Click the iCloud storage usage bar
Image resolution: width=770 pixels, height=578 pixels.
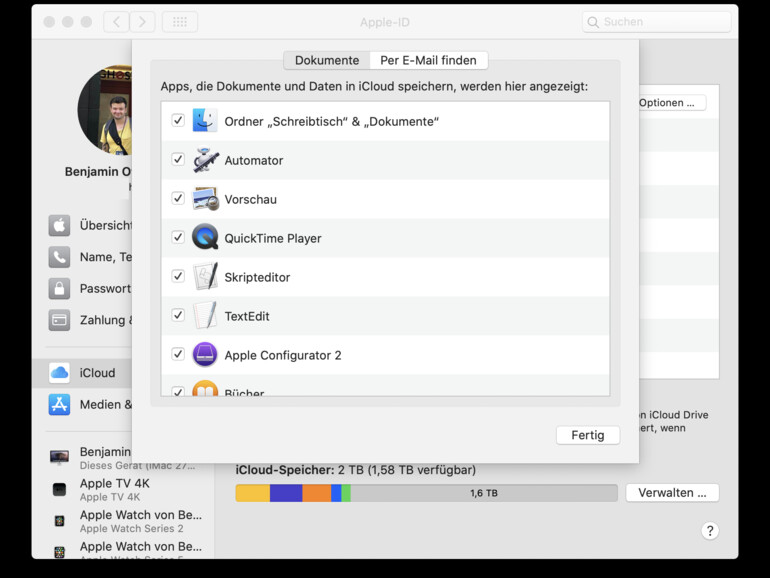(426, 493)
